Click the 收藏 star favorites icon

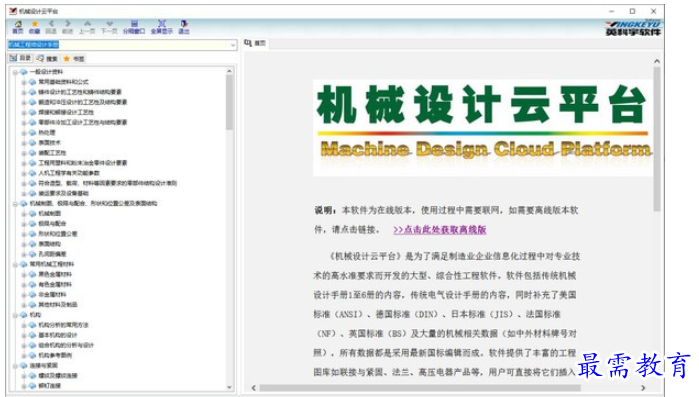pos(34,27)
